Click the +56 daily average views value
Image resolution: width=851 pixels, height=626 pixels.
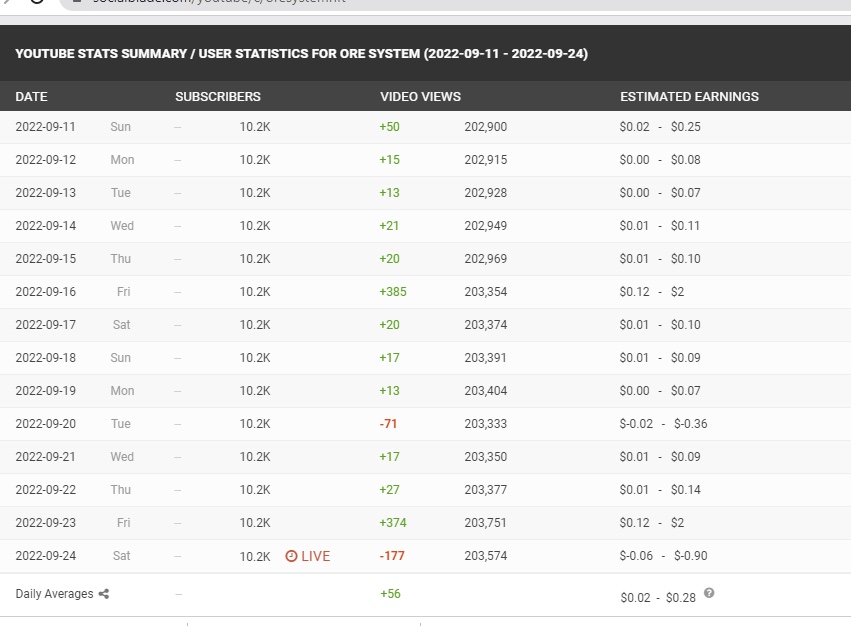(390, 593)
